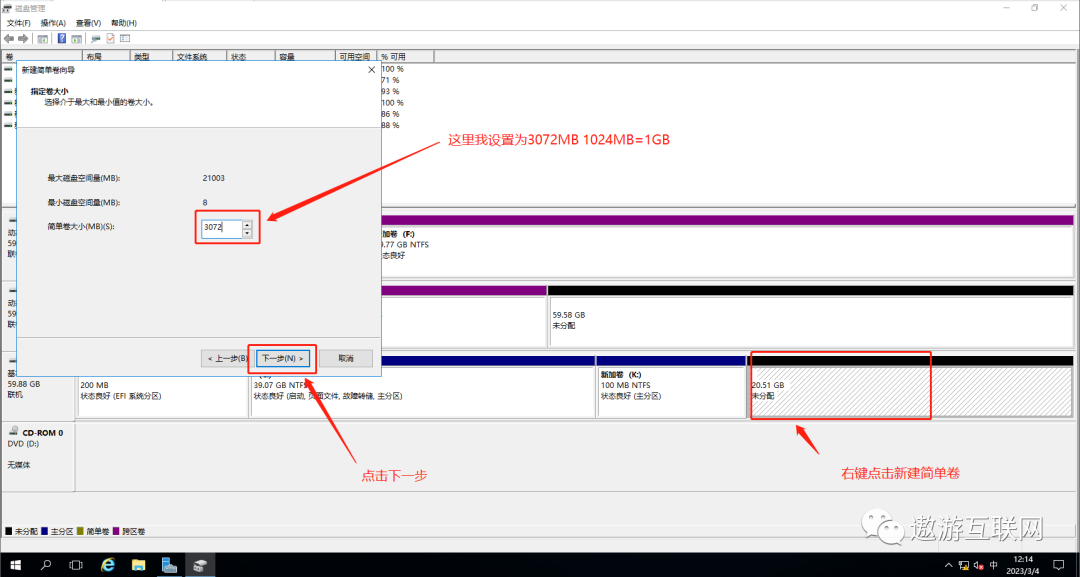Viewport: 1080px width, 577px height.
Task: Open the notification center icon
Action: point(1059,565)
